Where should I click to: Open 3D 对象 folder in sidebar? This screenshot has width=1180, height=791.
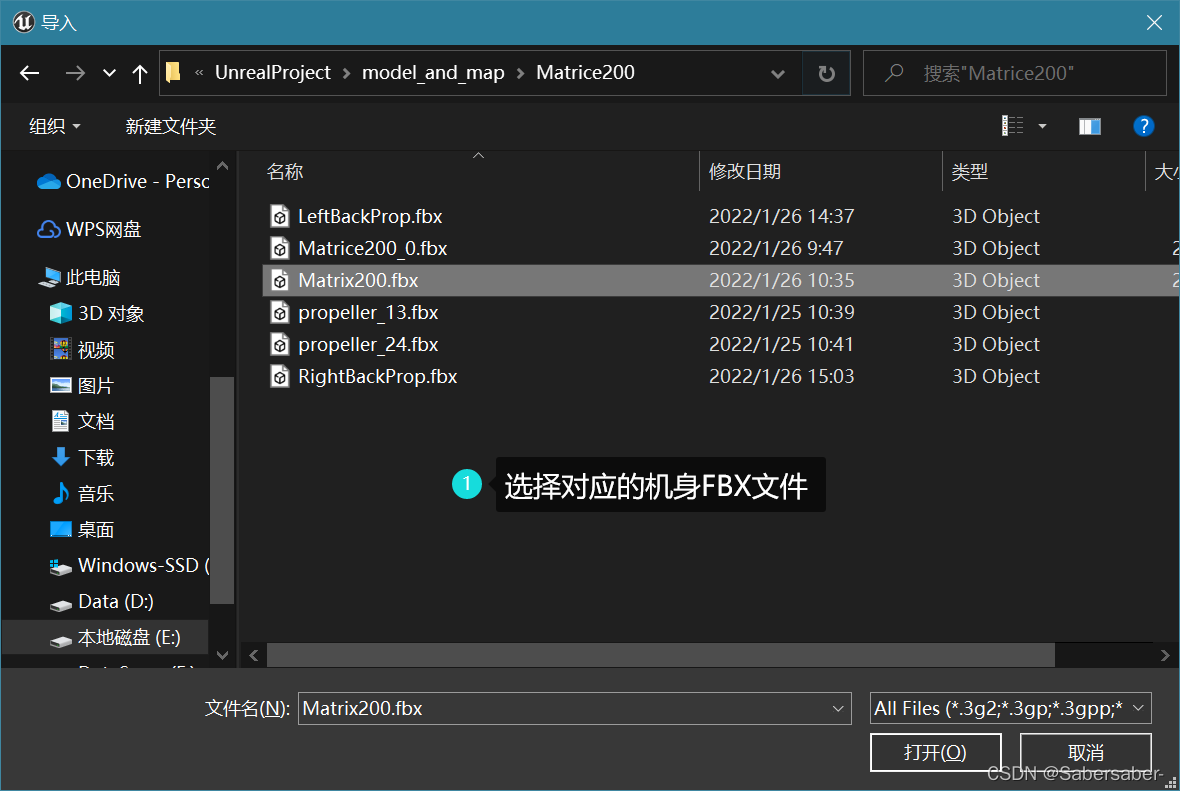coord(96,313)
